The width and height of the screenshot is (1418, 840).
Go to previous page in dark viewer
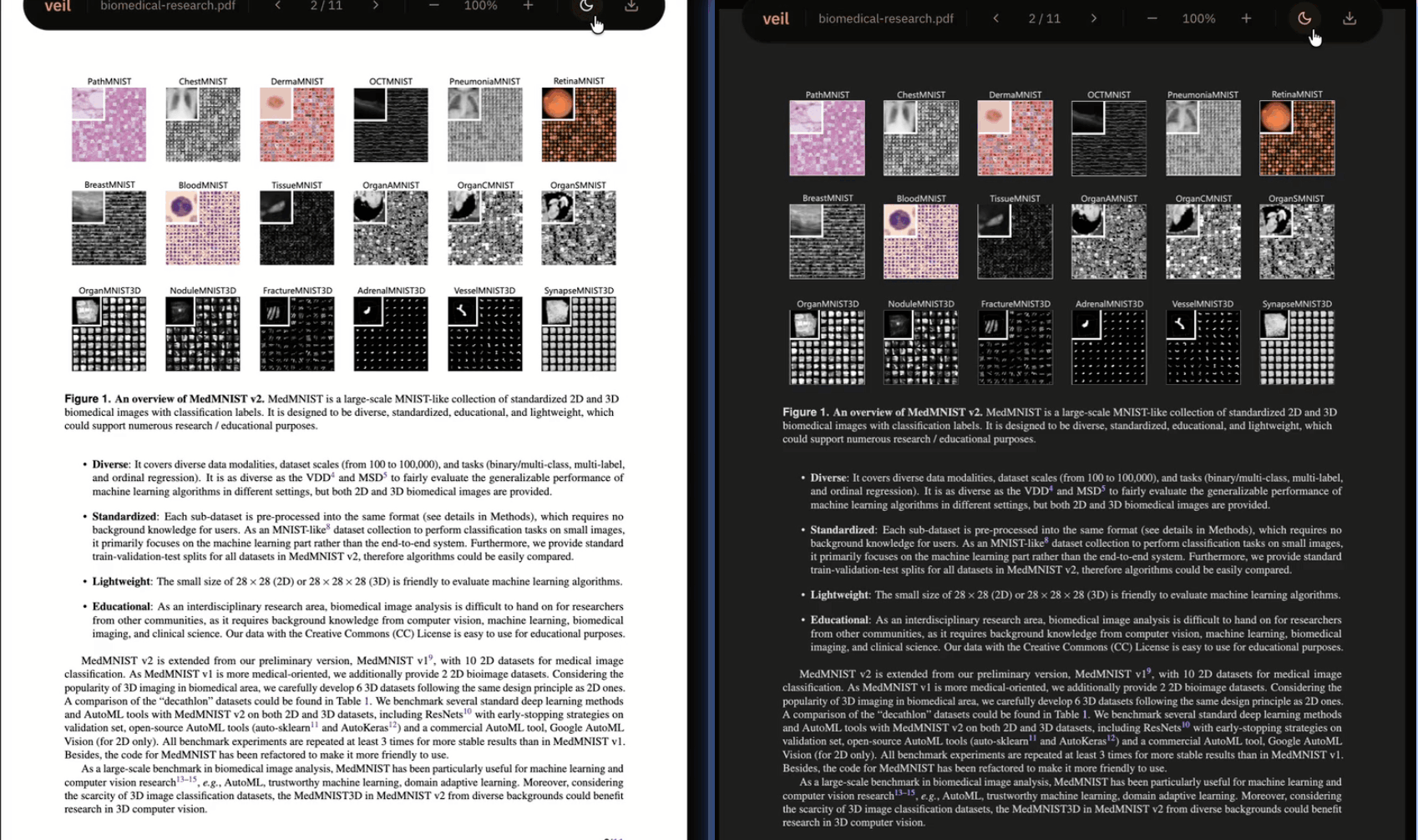click(x=995, y=18)
